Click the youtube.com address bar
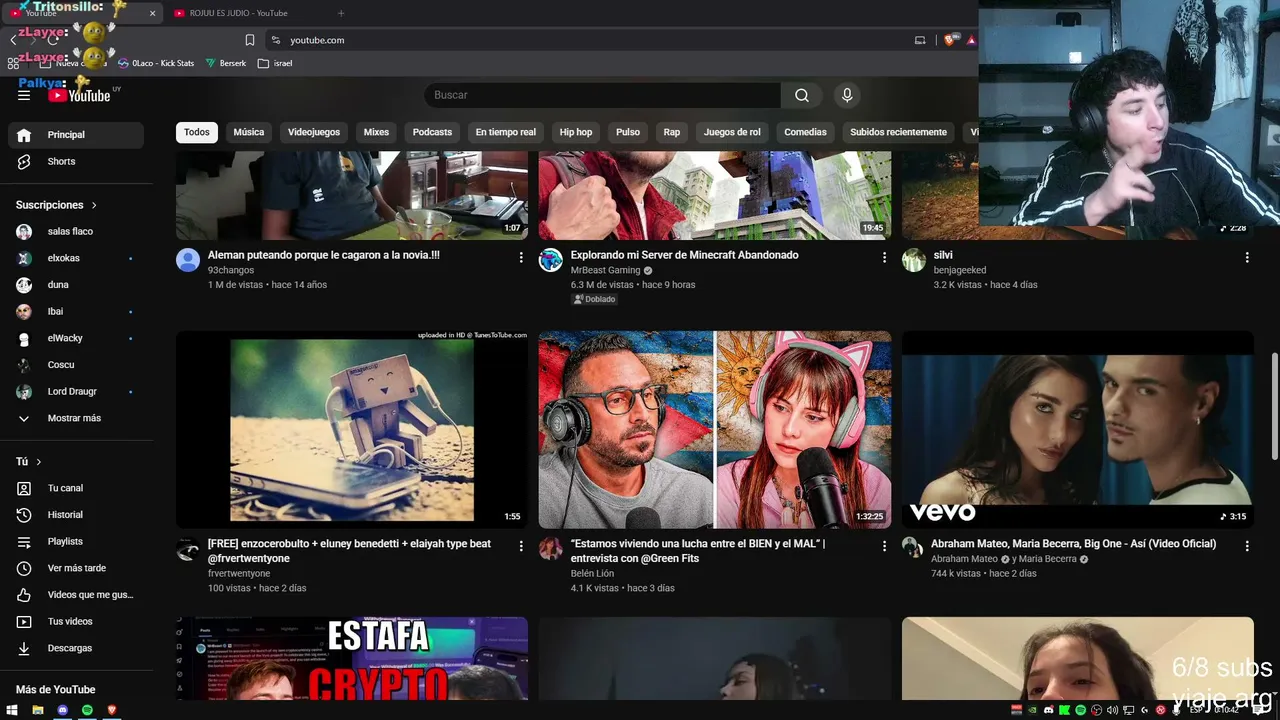 [590, 40]
